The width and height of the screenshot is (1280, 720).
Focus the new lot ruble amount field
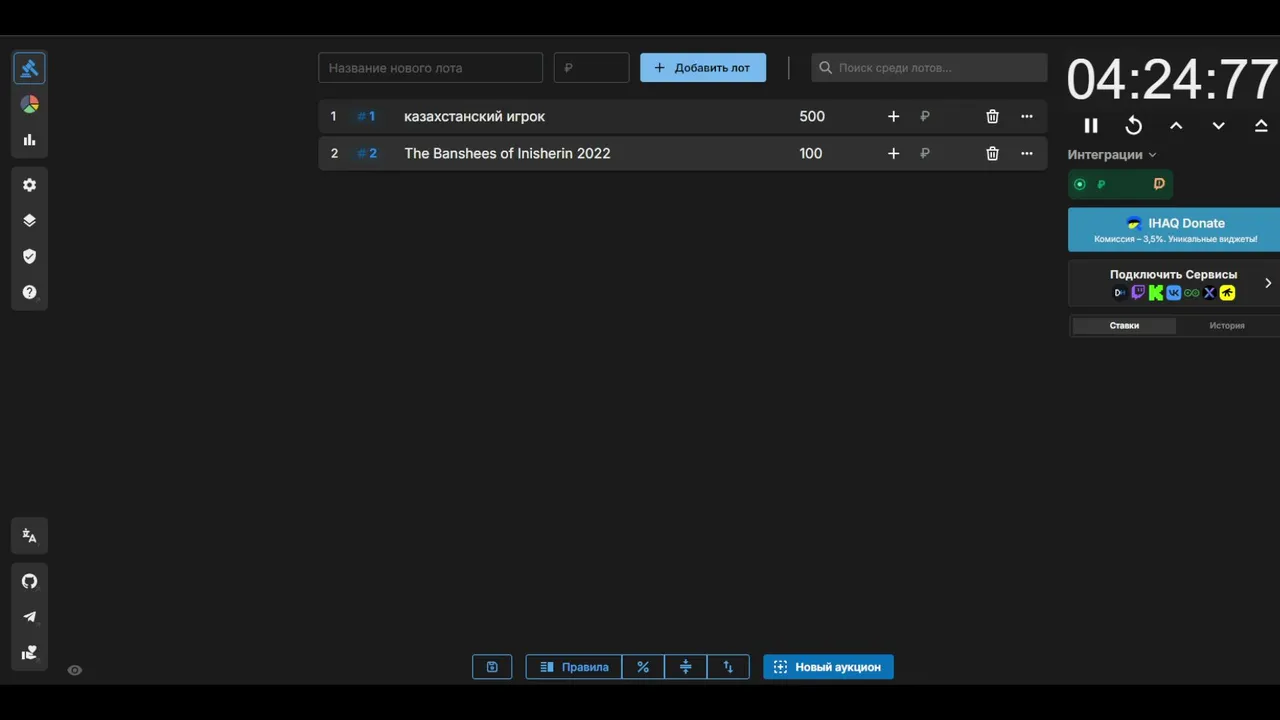pos(592,68)
